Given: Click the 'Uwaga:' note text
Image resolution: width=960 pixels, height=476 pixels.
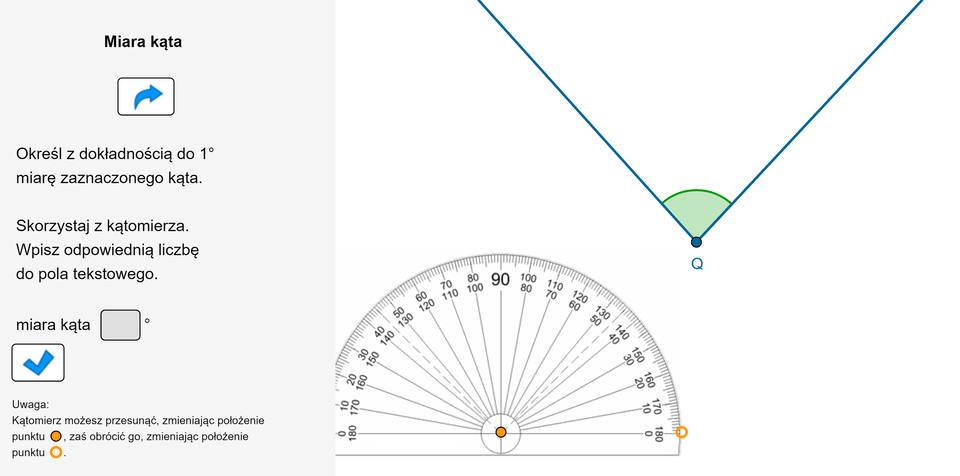Looking at the screenshot, I should click(31, 405).
